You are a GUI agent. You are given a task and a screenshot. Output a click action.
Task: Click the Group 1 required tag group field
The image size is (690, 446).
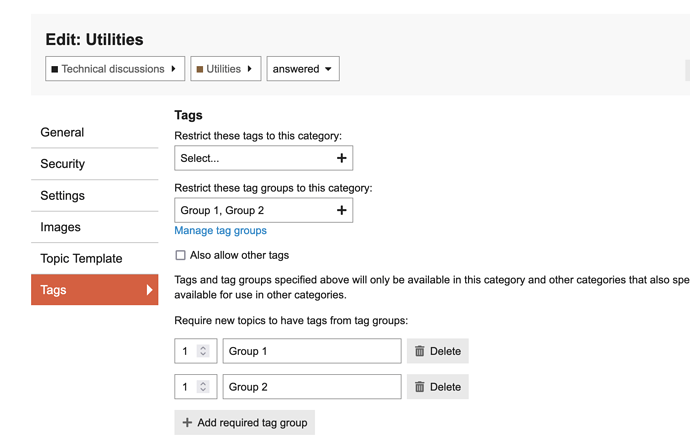[312, 351]
